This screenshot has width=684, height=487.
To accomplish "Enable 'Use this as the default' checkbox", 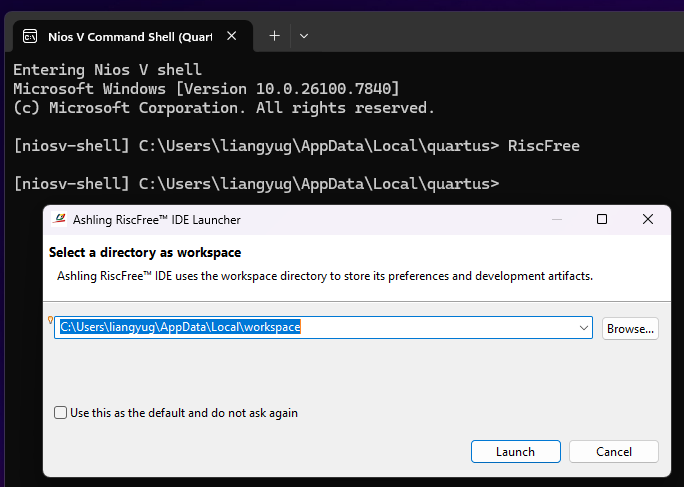I will 61,412.
